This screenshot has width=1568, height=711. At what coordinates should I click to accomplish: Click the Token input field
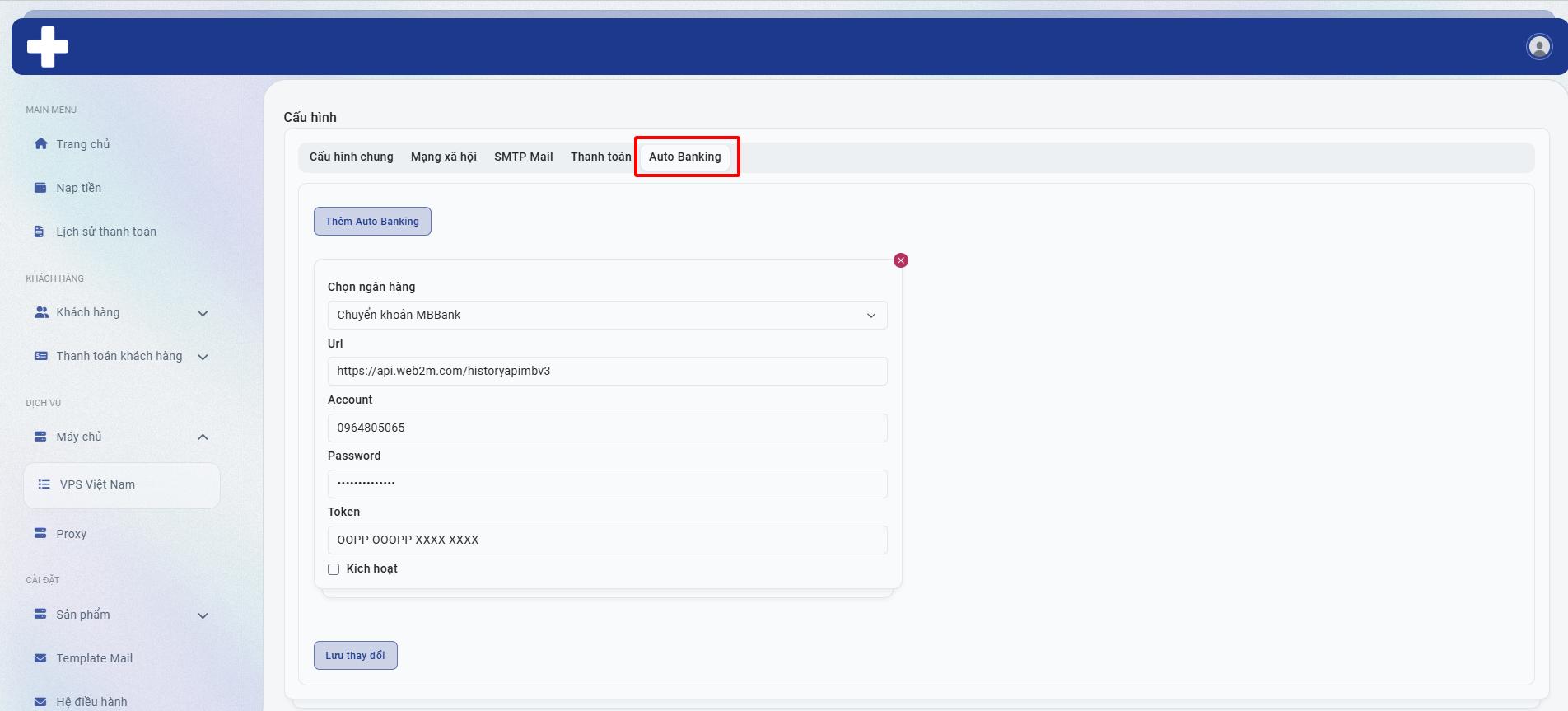click(607, 540)
